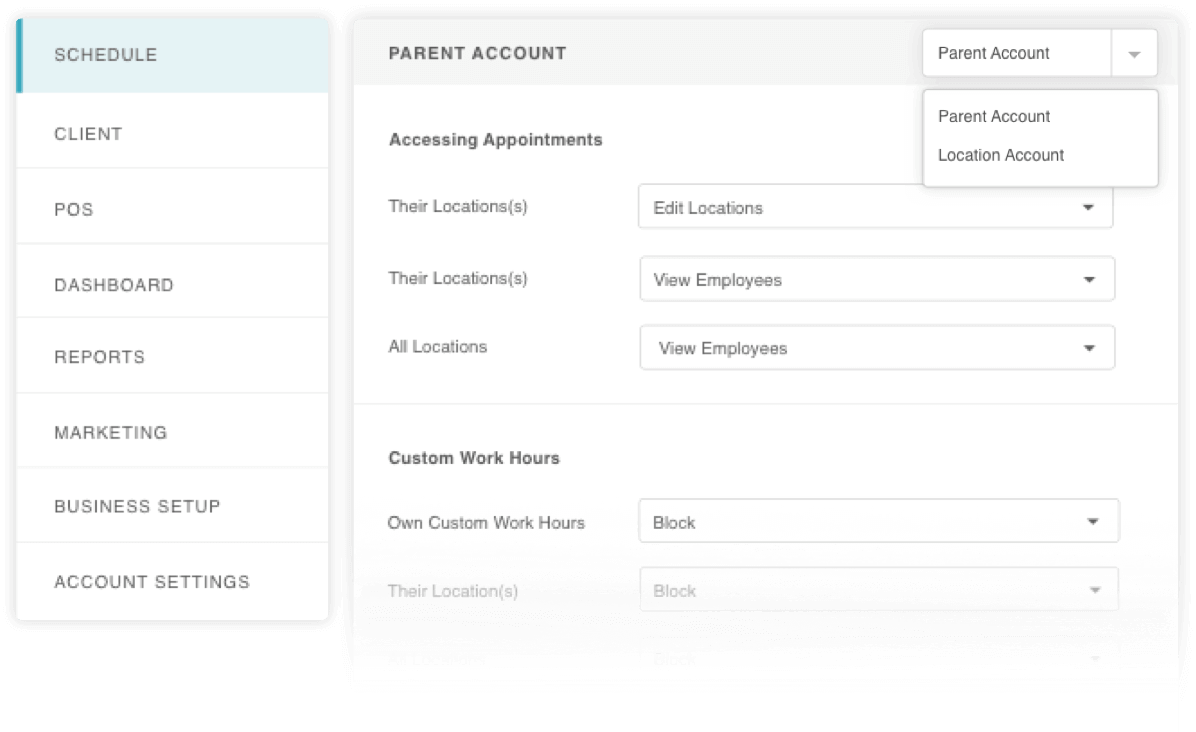Click the caret icon on the Own Custom Work Hours field

1093,522
